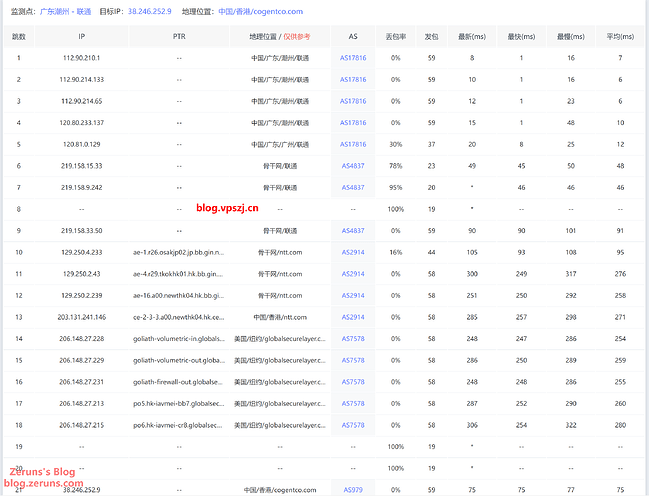Click PTR entry po6.hk-iavmei-cr8.globalsec...

(178, 425)
